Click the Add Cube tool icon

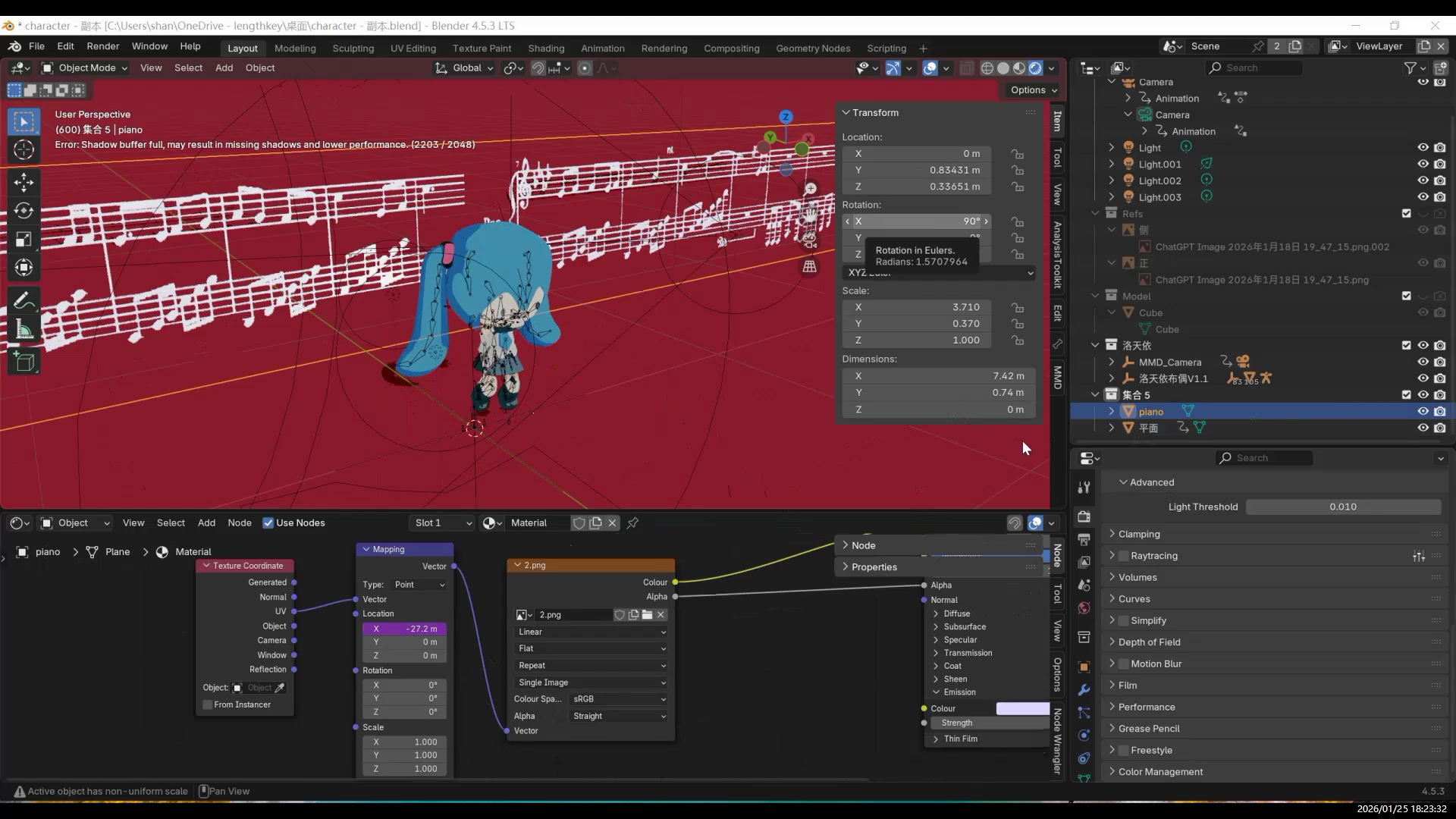pos(24,362)
